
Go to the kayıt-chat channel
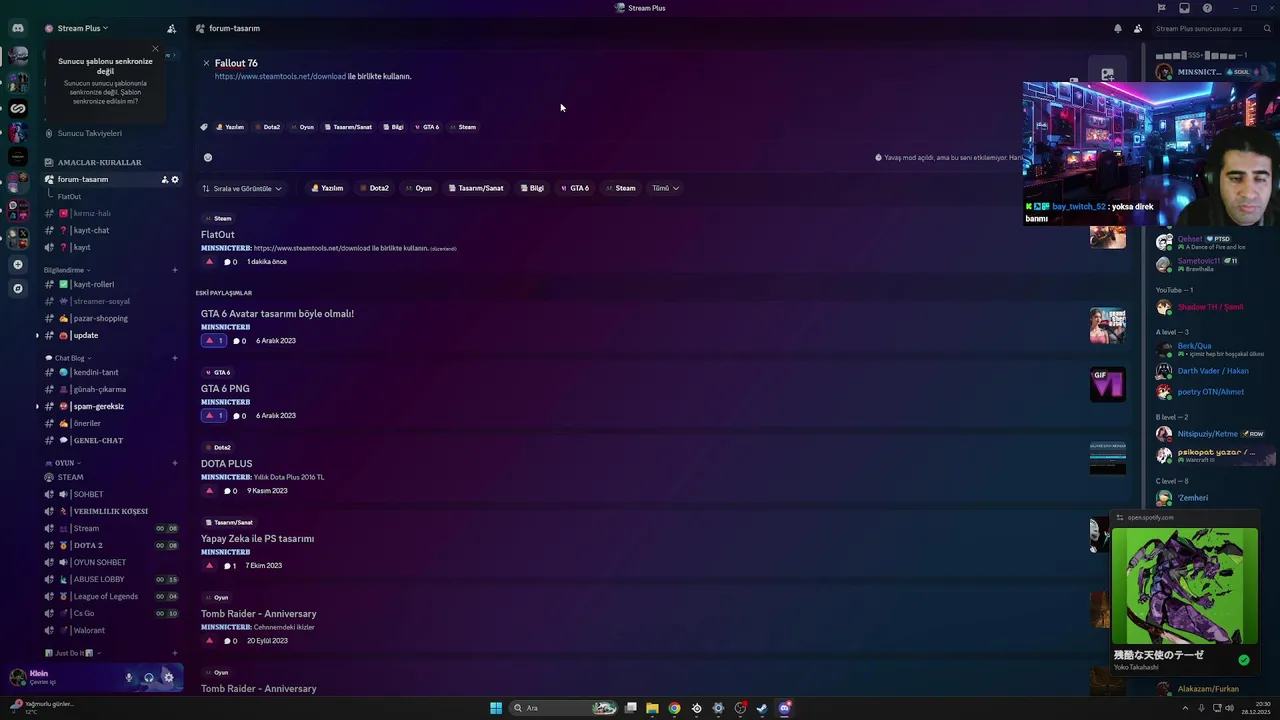(x=91, y=230)
